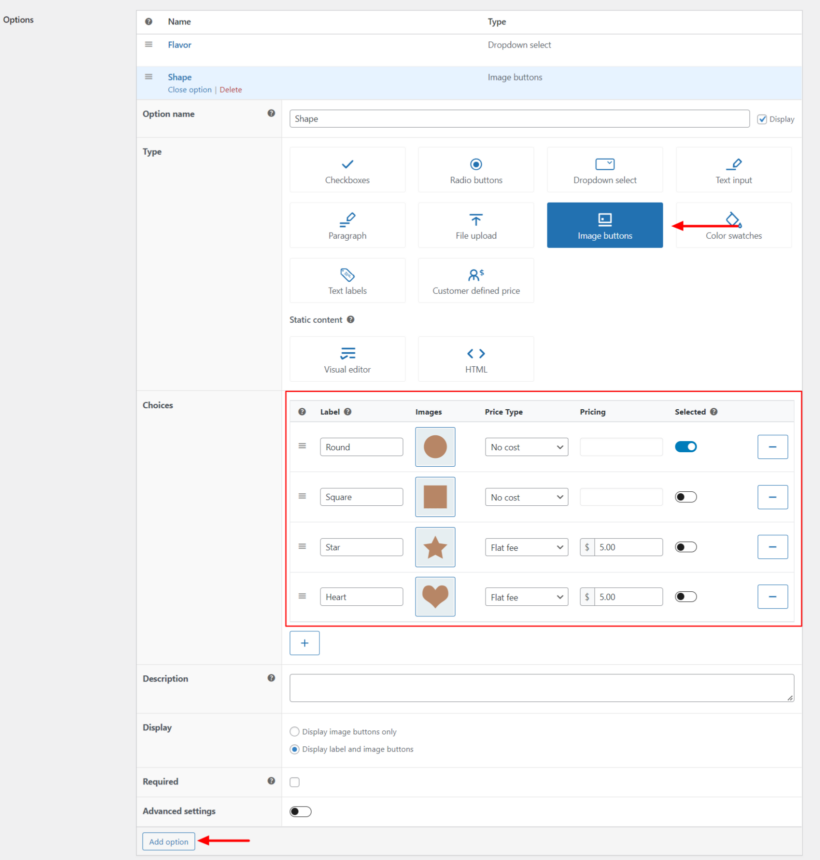Viewport: 820px width, 860px height.
Task: Delete the Shape option
Action: (x=231, y=89)
